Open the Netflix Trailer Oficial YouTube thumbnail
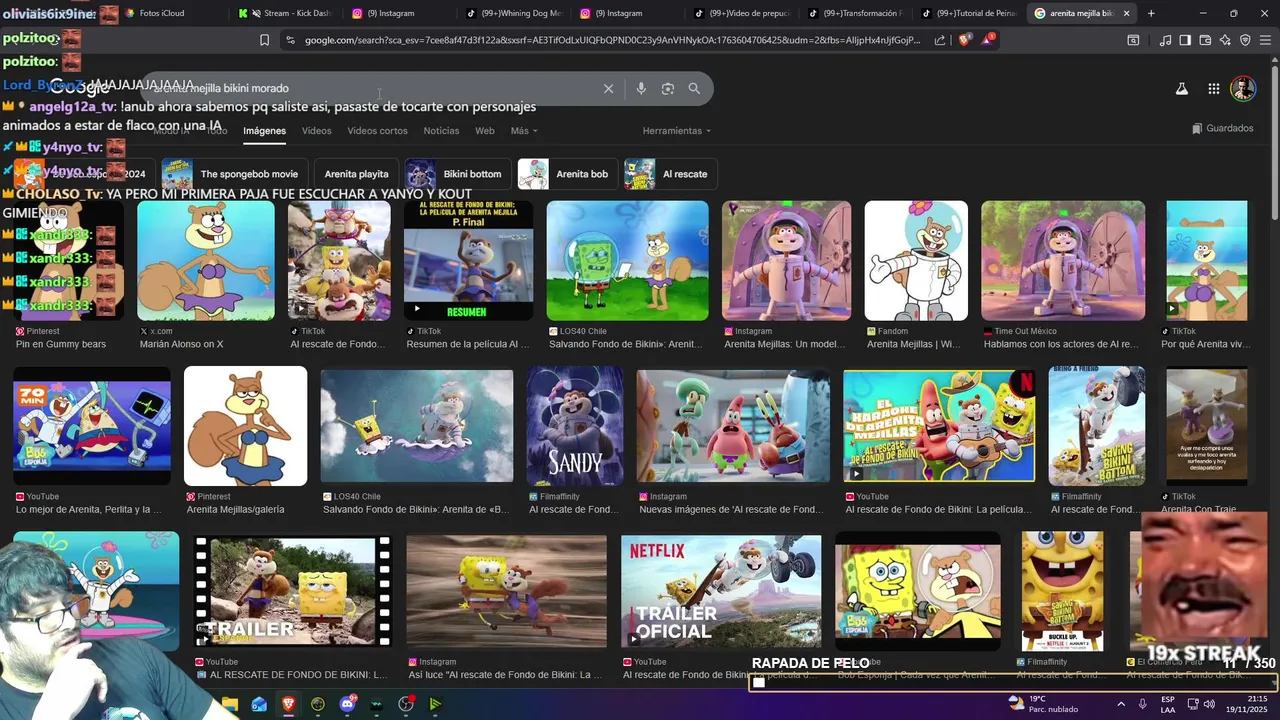The height and width of the screenshot is (720, 1280). click(x=721, y=591)
